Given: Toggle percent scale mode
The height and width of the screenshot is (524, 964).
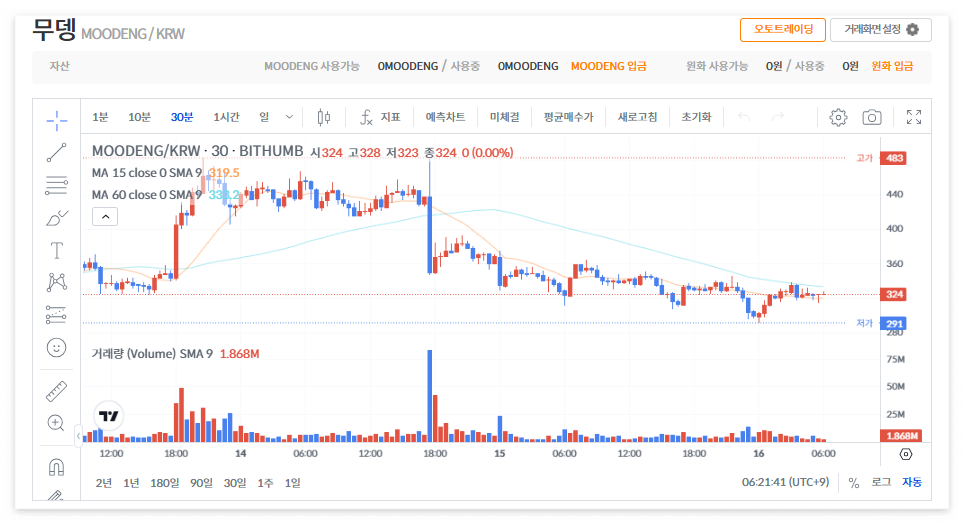Looking at the screenshot, I should pos(853,483).
